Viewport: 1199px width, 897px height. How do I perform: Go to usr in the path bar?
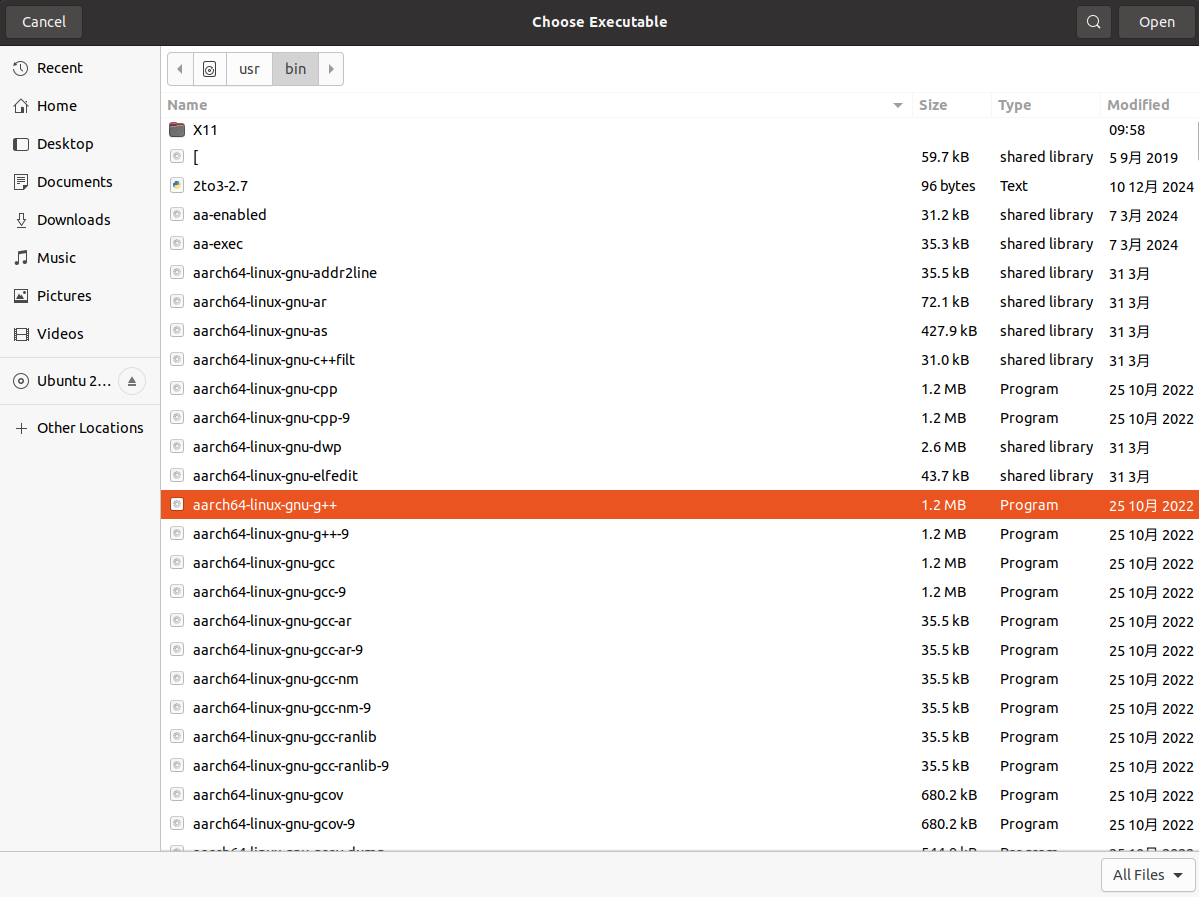click(x=249, y=69)
